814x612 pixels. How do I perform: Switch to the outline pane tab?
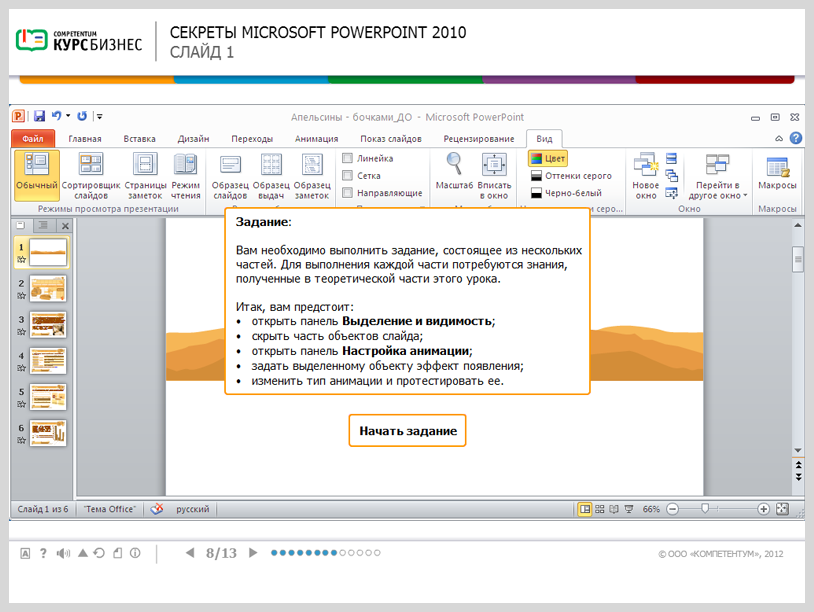tap(44, 225)
